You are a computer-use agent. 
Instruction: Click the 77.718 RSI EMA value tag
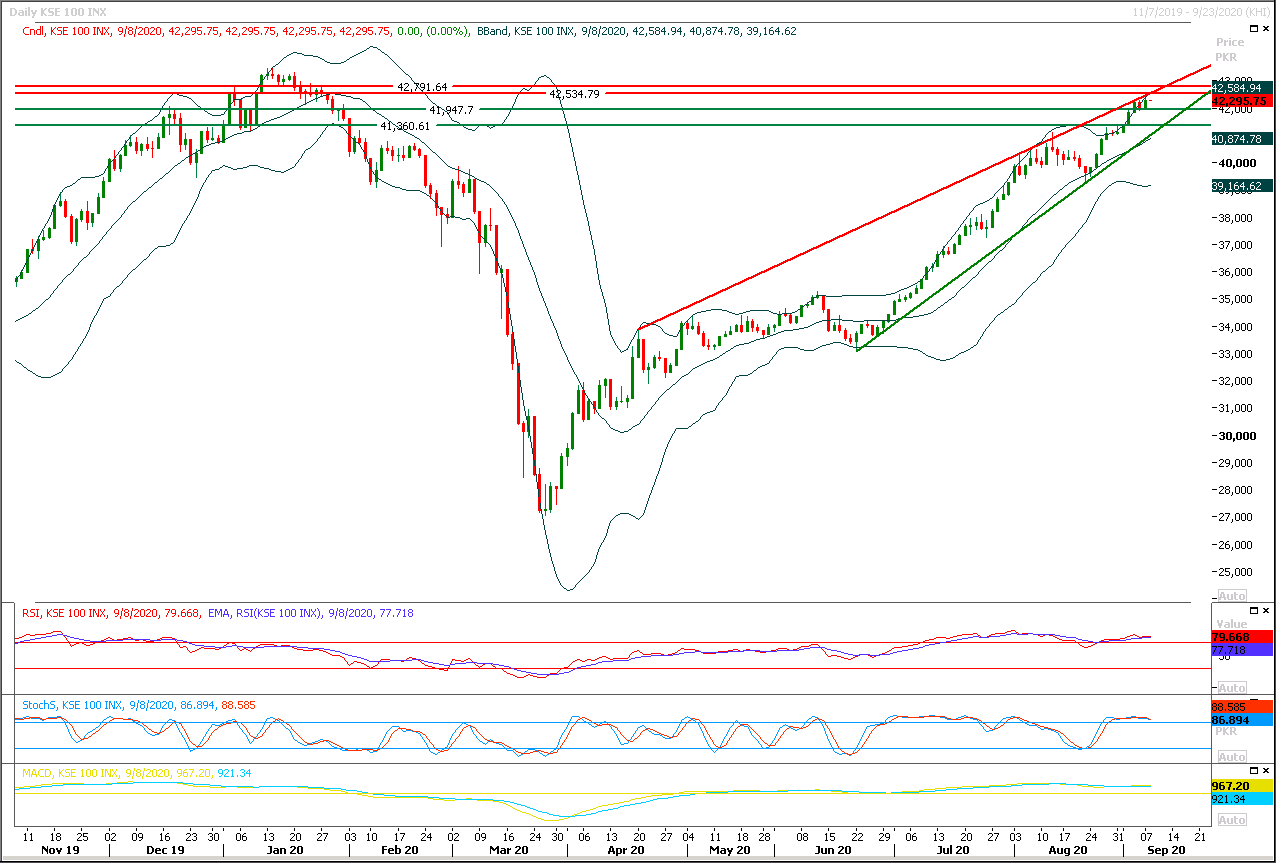(1240, 650)
